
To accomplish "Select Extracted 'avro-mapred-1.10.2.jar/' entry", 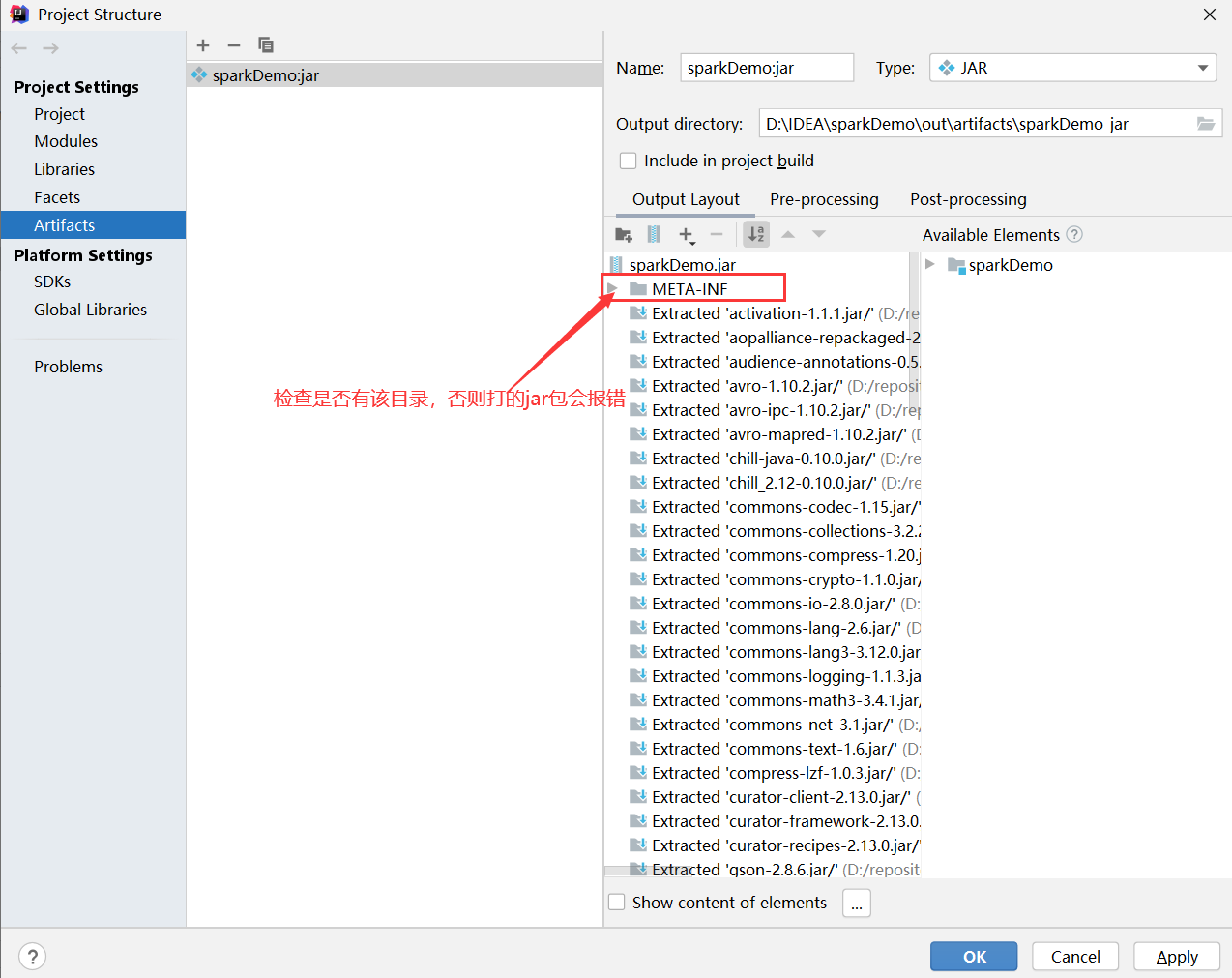I will click(775, 433).
